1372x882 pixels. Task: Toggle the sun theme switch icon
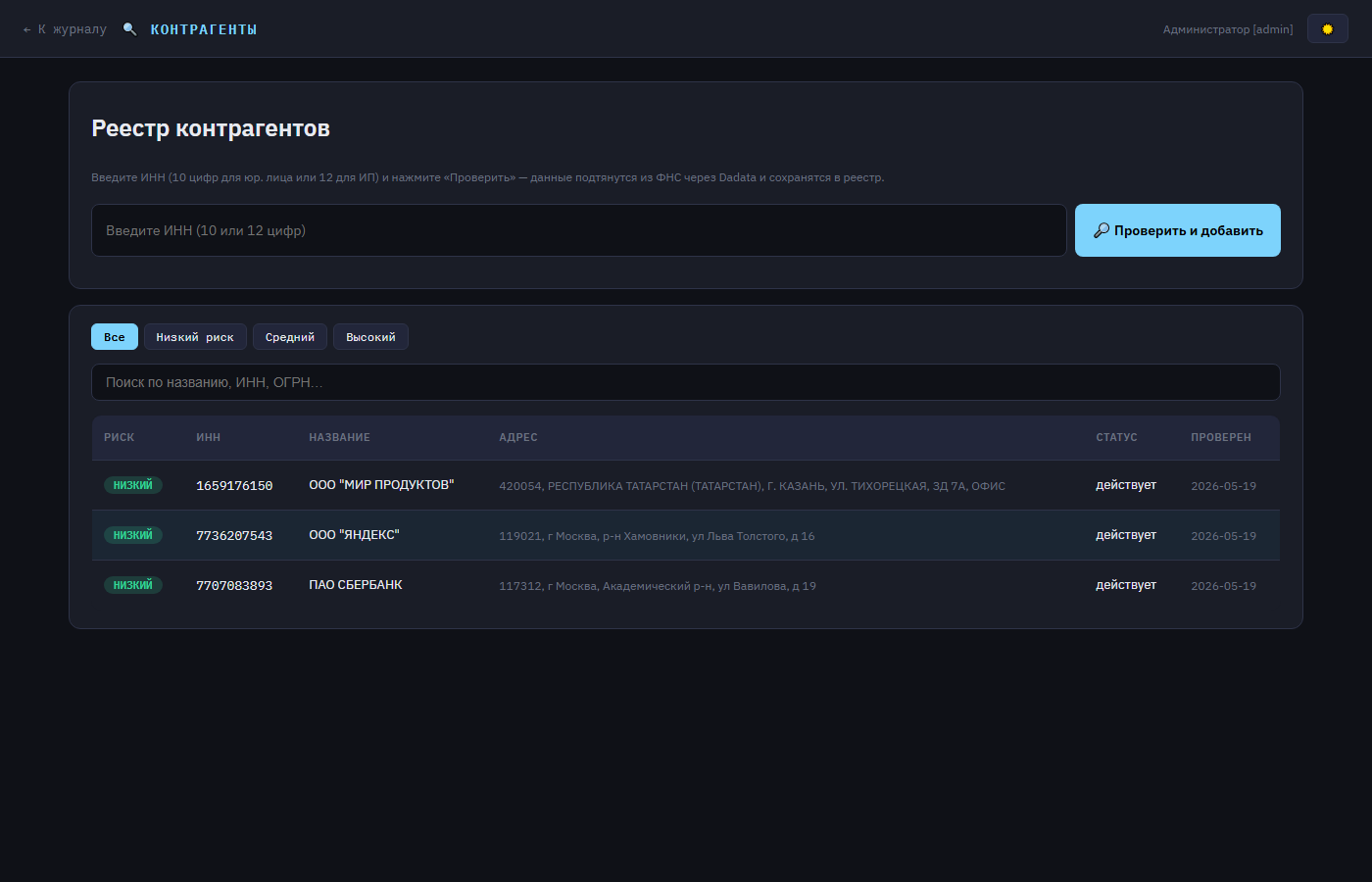(x=1327, y=29)
